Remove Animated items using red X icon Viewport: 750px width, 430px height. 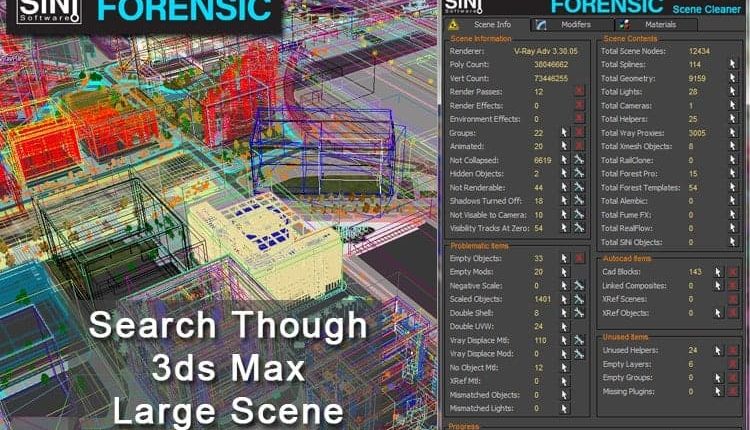coord(578,146)
